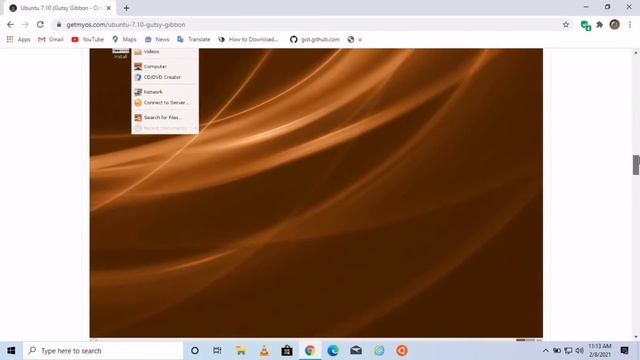Open the gist.github.com bookmark

[x=314, y=39]
